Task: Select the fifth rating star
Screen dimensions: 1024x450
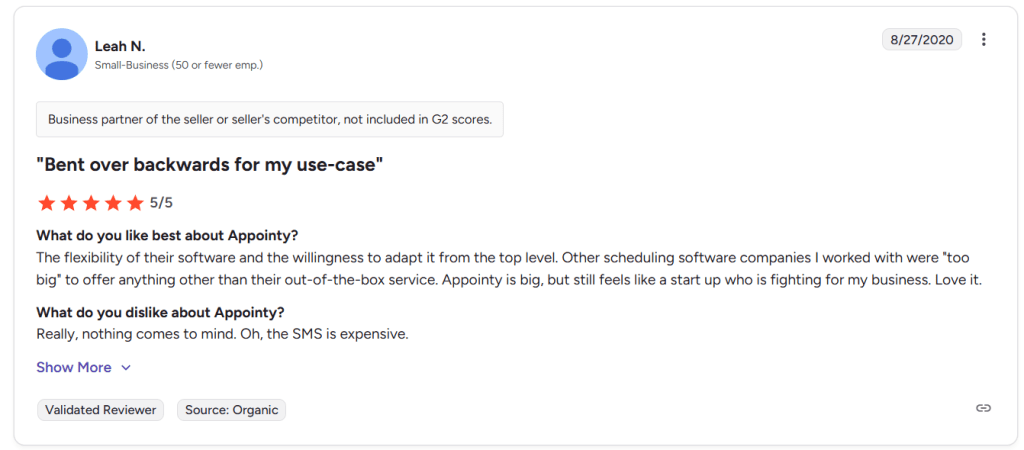Action: 135,203
